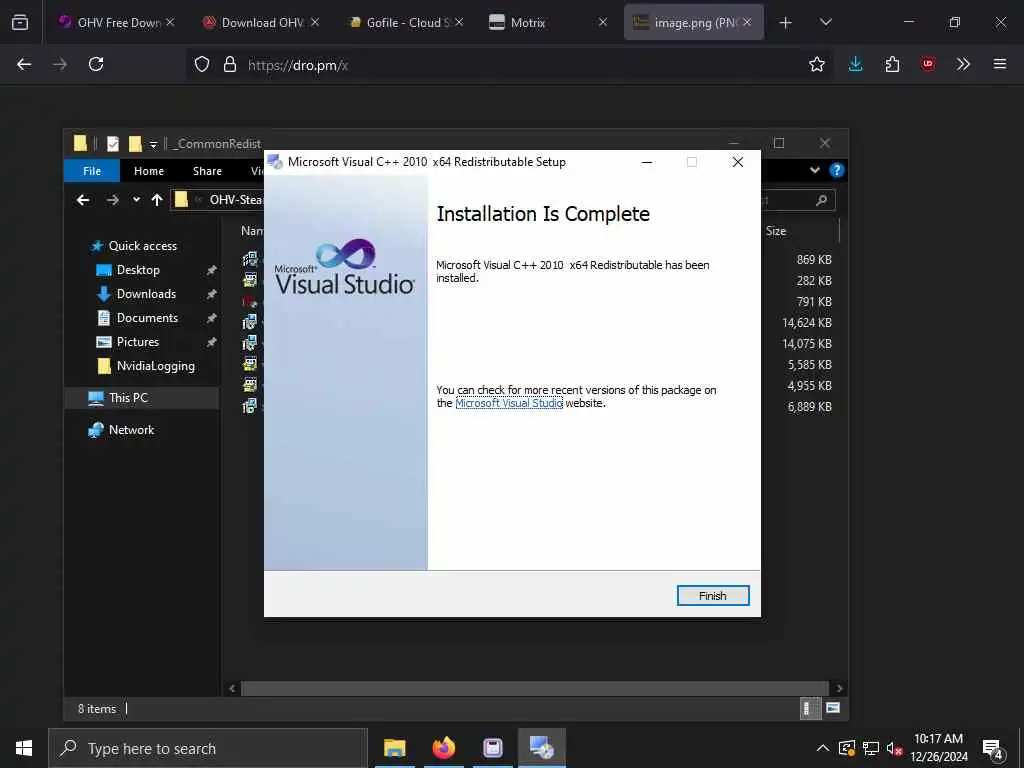Select the installer setup taskbar icon
Viewport: 1024px width, 768px height.
(x=542, y=748)
